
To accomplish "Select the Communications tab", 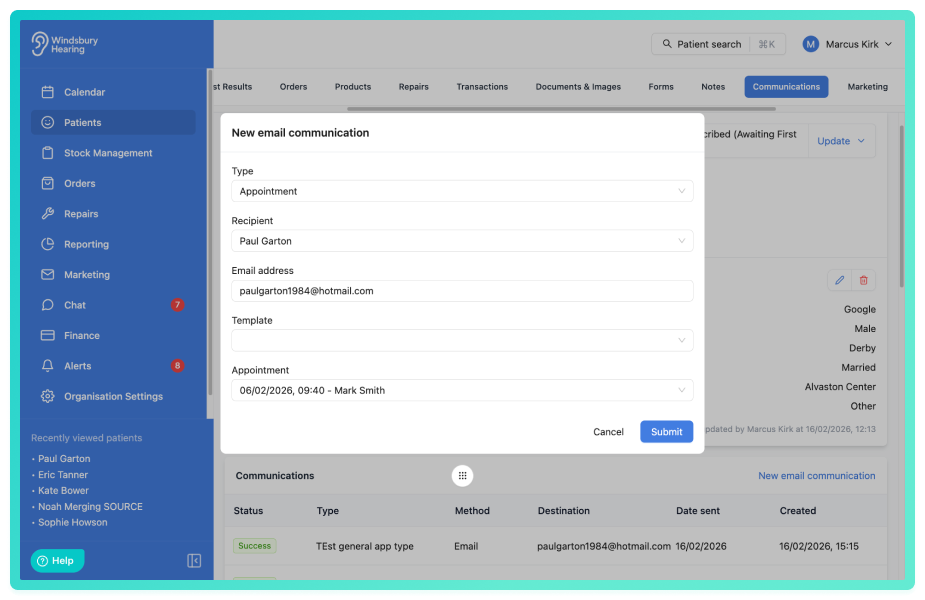I will coord(786,87).
